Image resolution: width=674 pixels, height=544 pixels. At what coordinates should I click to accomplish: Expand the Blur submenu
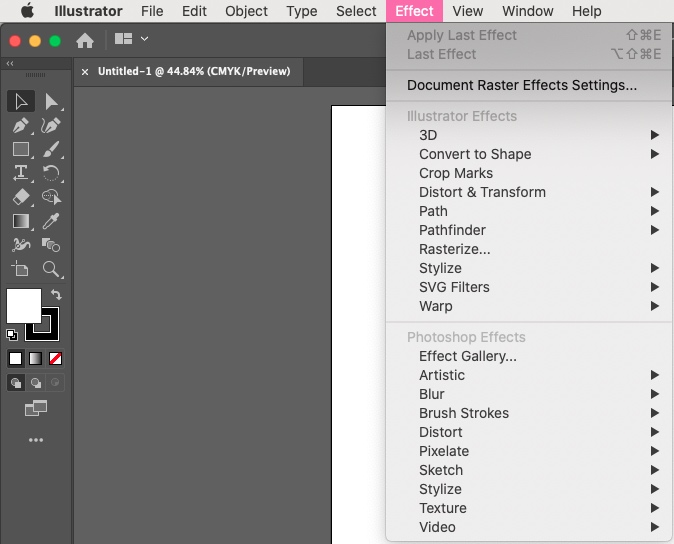point(529,394)
